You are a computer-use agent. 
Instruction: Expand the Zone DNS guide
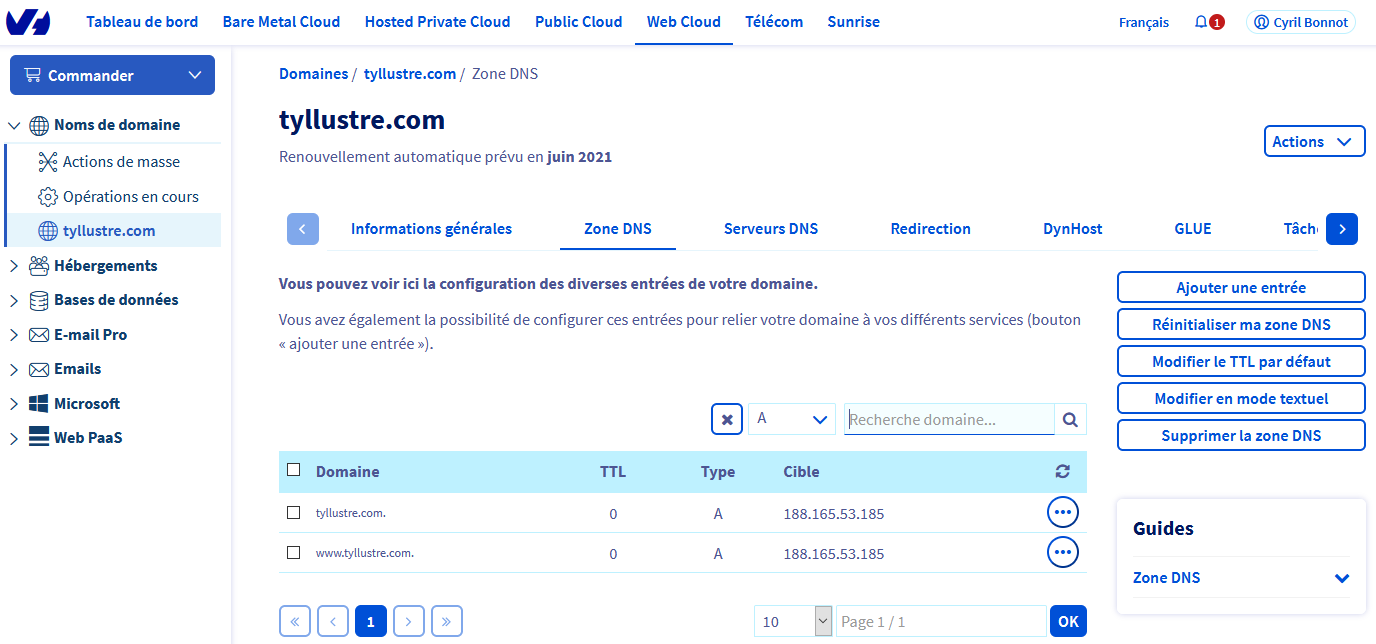[x=1341, y=578]
